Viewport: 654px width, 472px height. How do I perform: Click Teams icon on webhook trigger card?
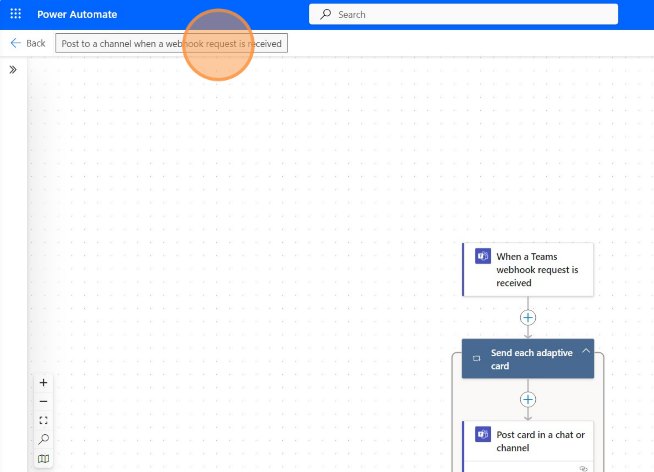coord(483,256)
